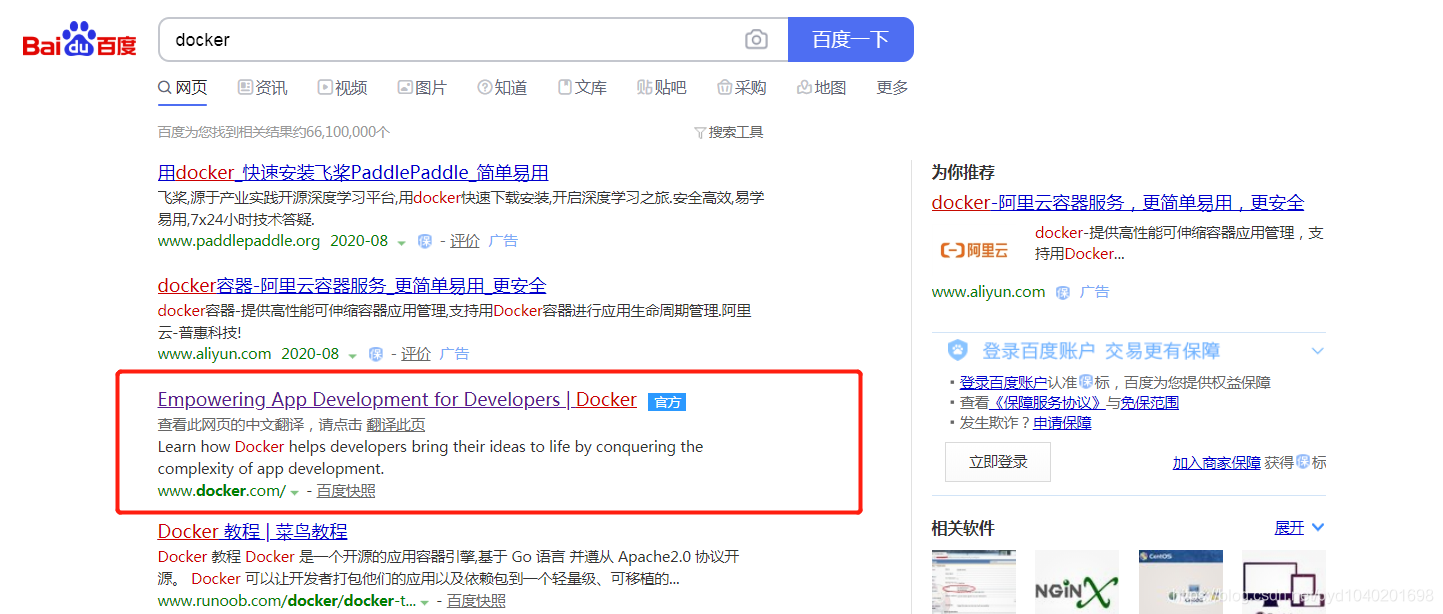Open the 更多 menu

click(893, 88)
